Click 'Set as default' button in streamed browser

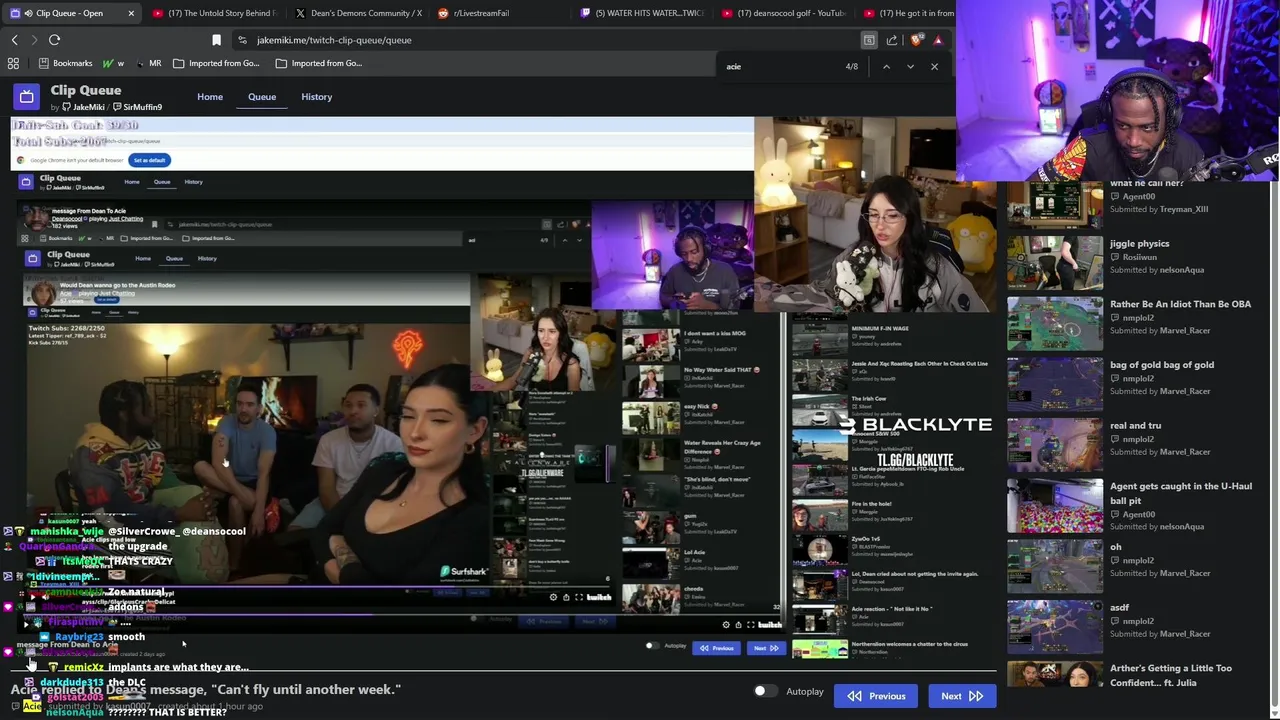point(149,160)
